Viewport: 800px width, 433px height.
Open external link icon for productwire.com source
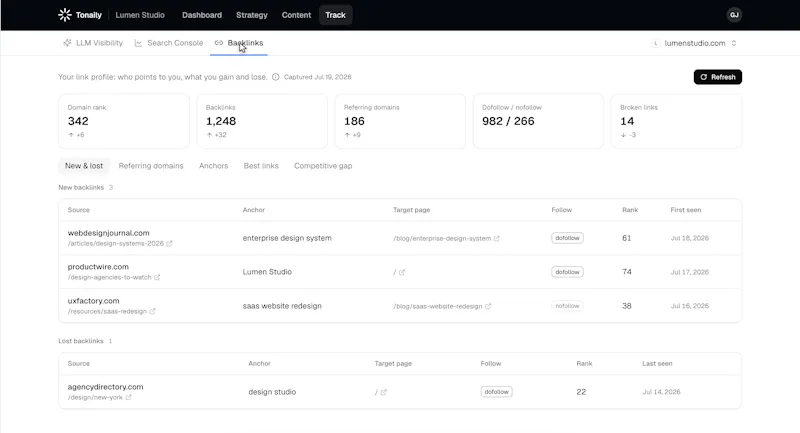157,277
